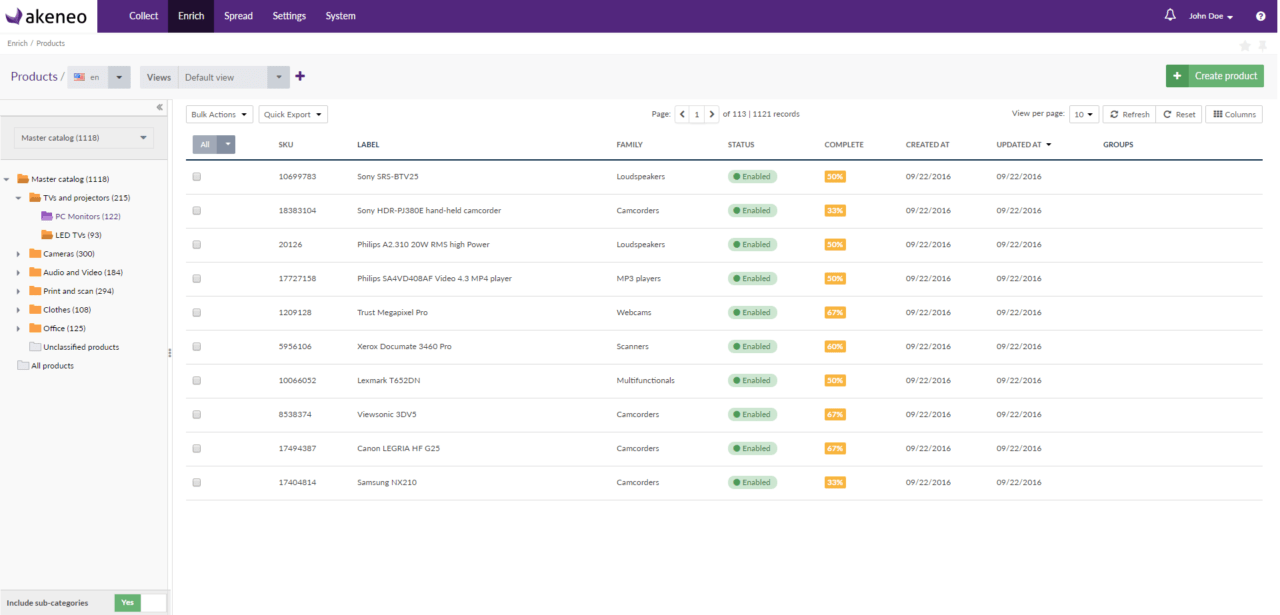
Task: Click the help question mark icon
Action: tap(1260, 16)
